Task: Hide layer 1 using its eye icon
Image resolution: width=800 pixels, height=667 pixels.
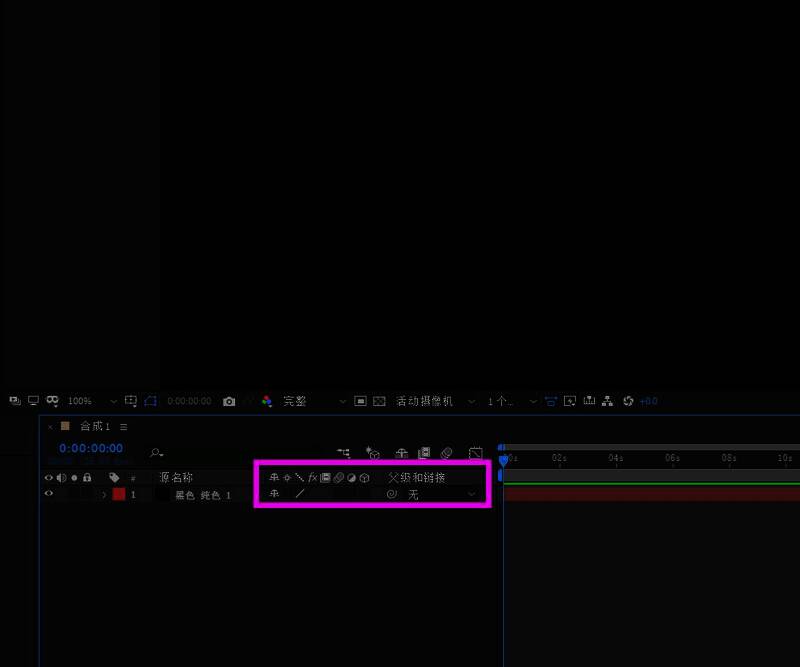Action: (x=48, y=494)
